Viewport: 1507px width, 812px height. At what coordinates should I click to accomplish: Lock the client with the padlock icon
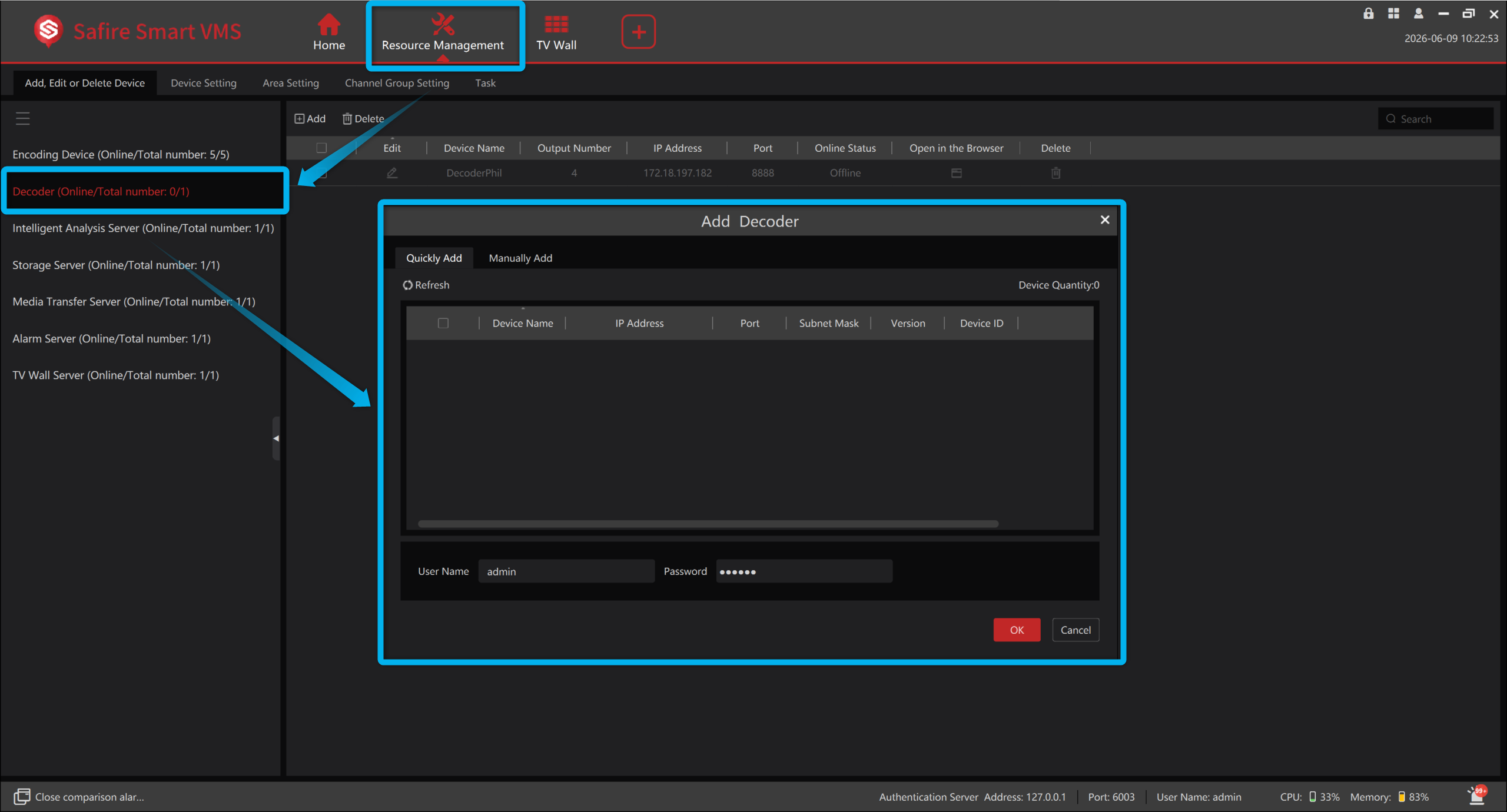1368,14
